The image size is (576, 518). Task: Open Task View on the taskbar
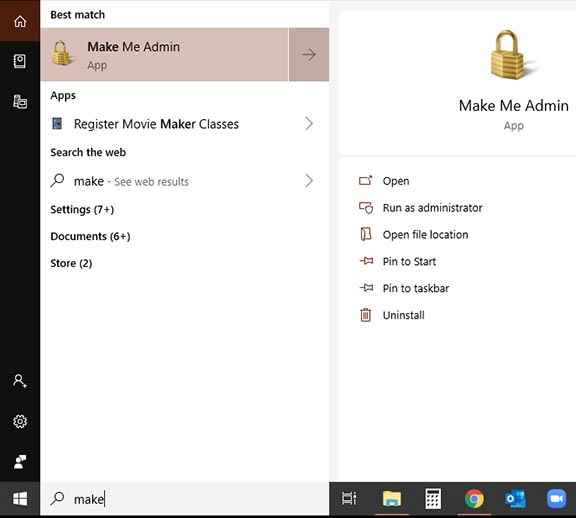[x=349, y=499]
